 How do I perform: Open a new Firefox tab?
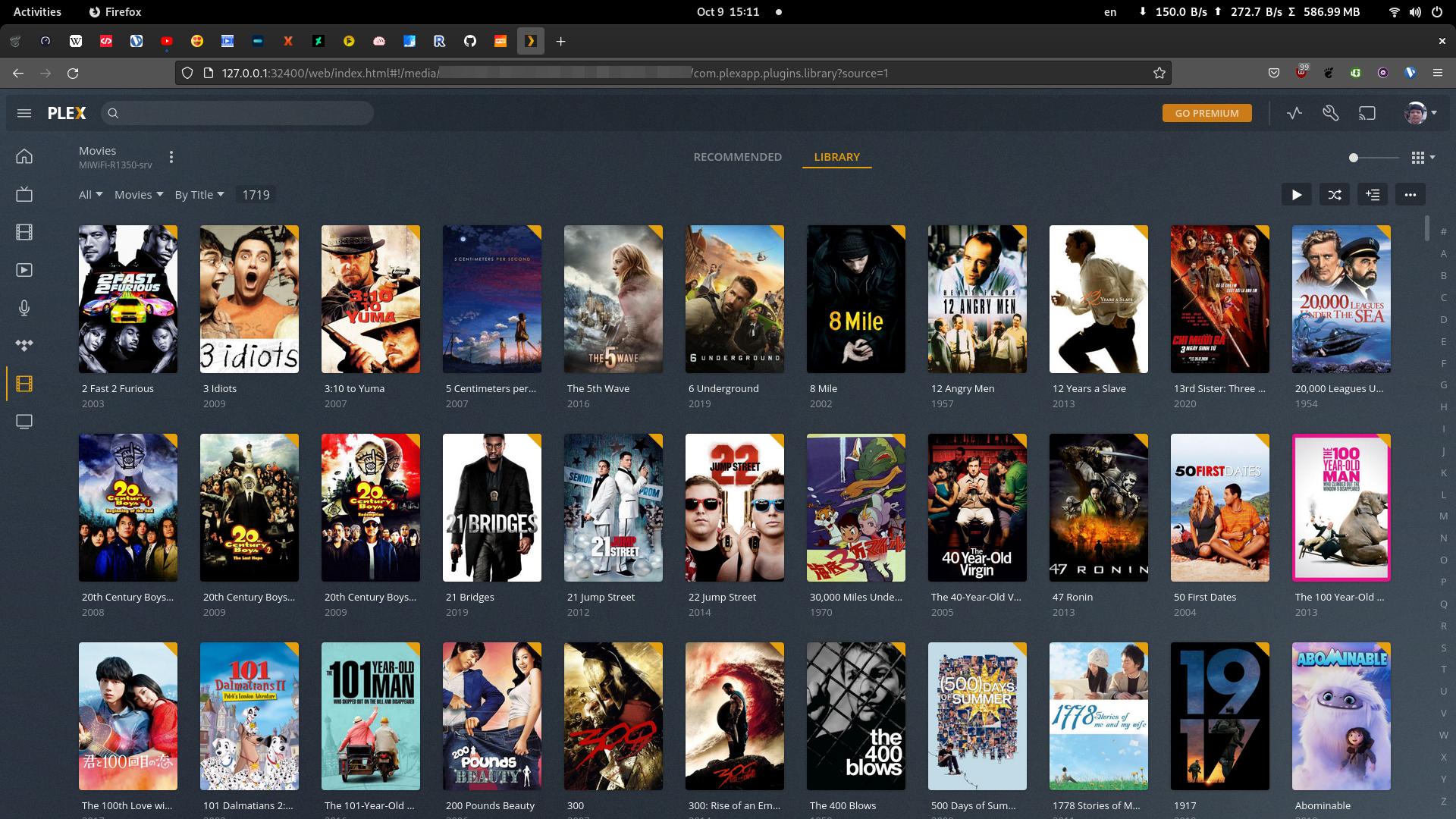560,41
